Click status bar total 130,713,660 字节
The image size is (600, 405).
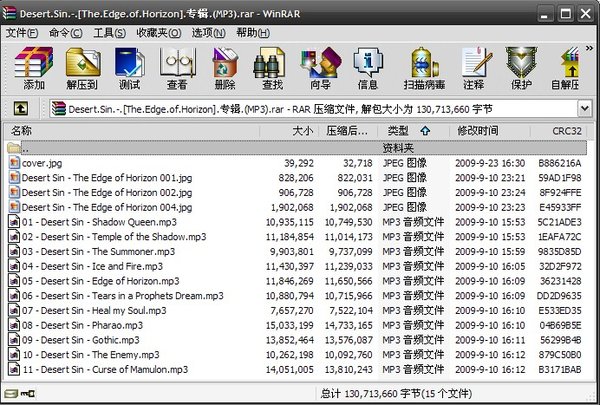tap(382, 394)
